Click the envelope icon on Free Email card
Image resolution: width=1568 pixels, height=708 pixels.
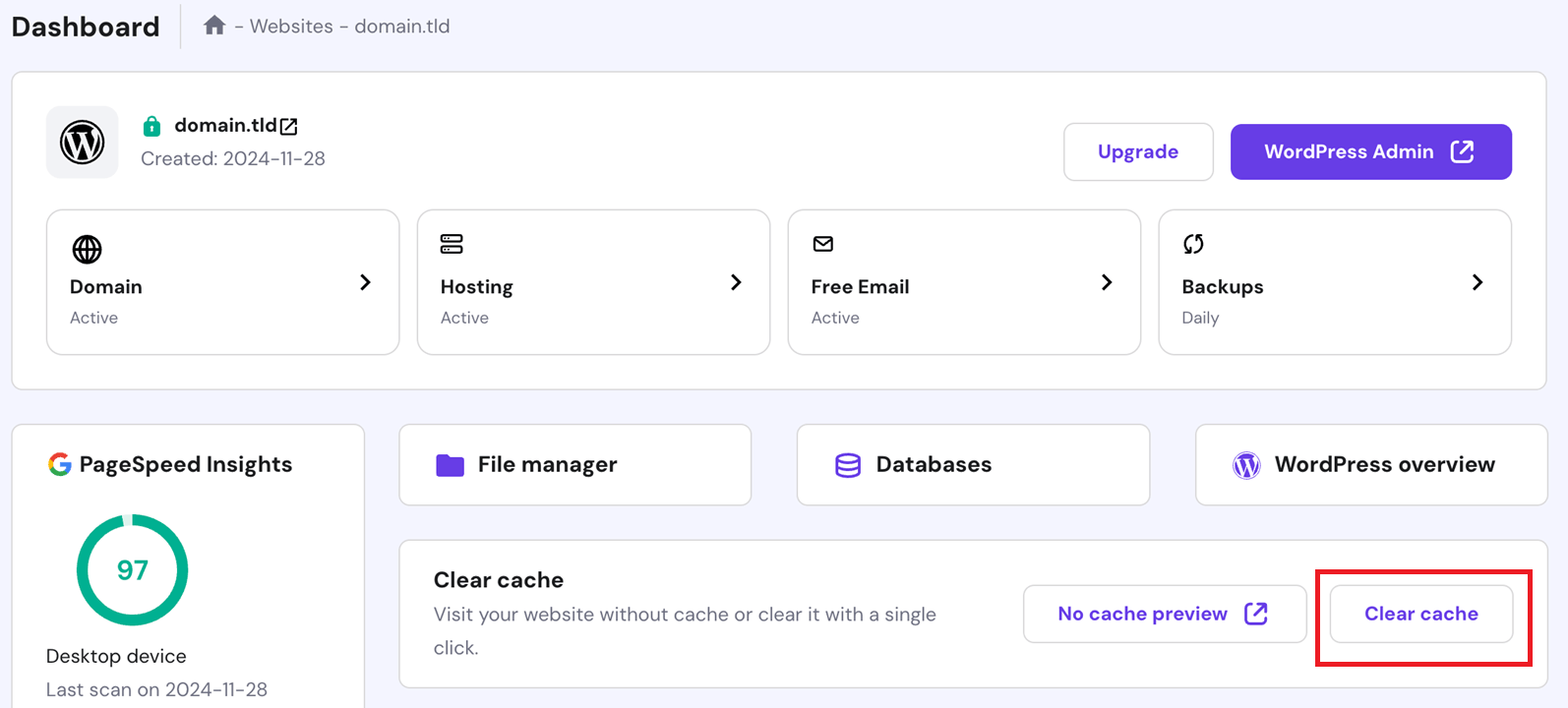(x=823, y=244)
